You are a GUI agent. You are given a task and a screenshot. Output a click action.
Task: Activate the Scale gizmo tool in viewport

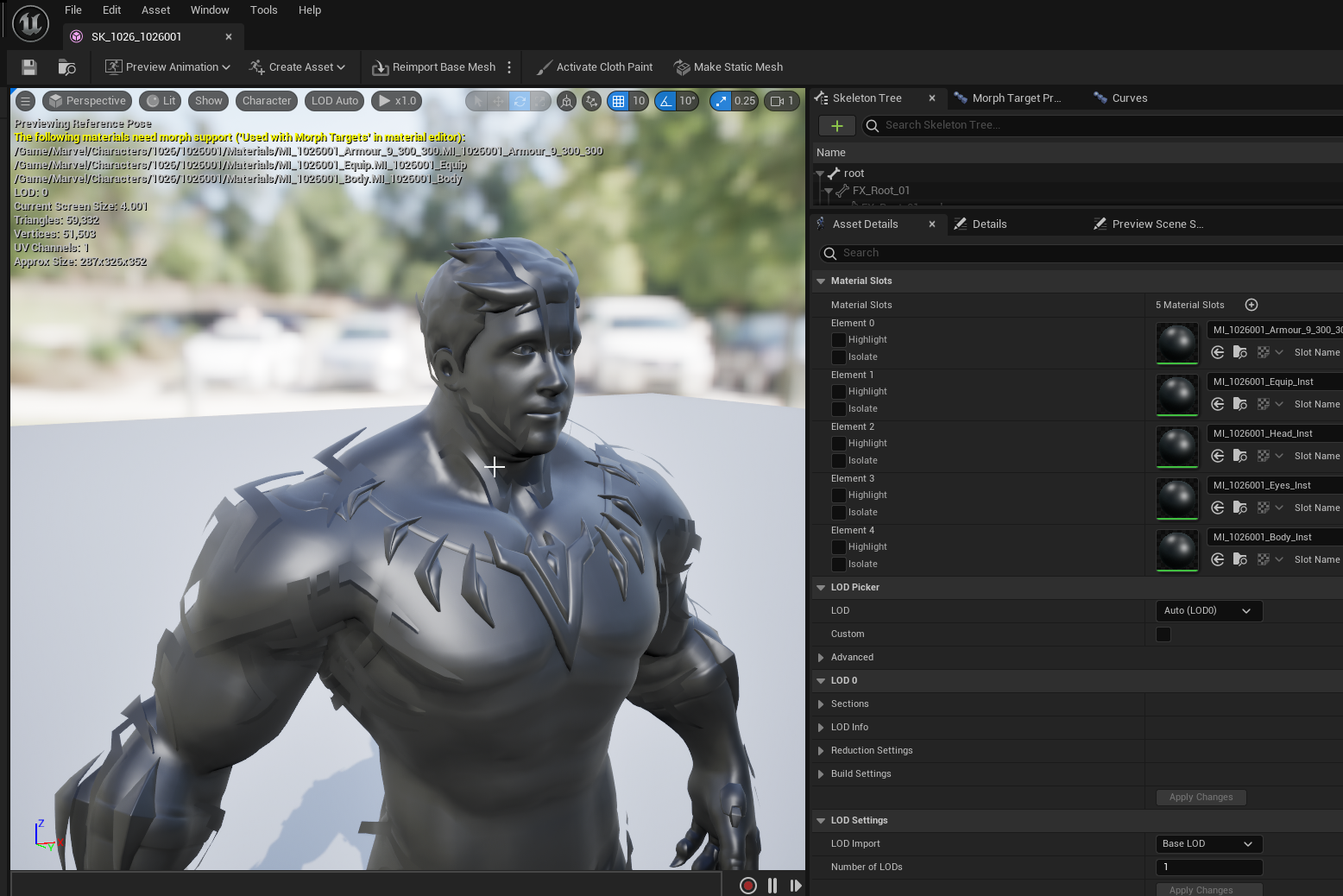540,101
